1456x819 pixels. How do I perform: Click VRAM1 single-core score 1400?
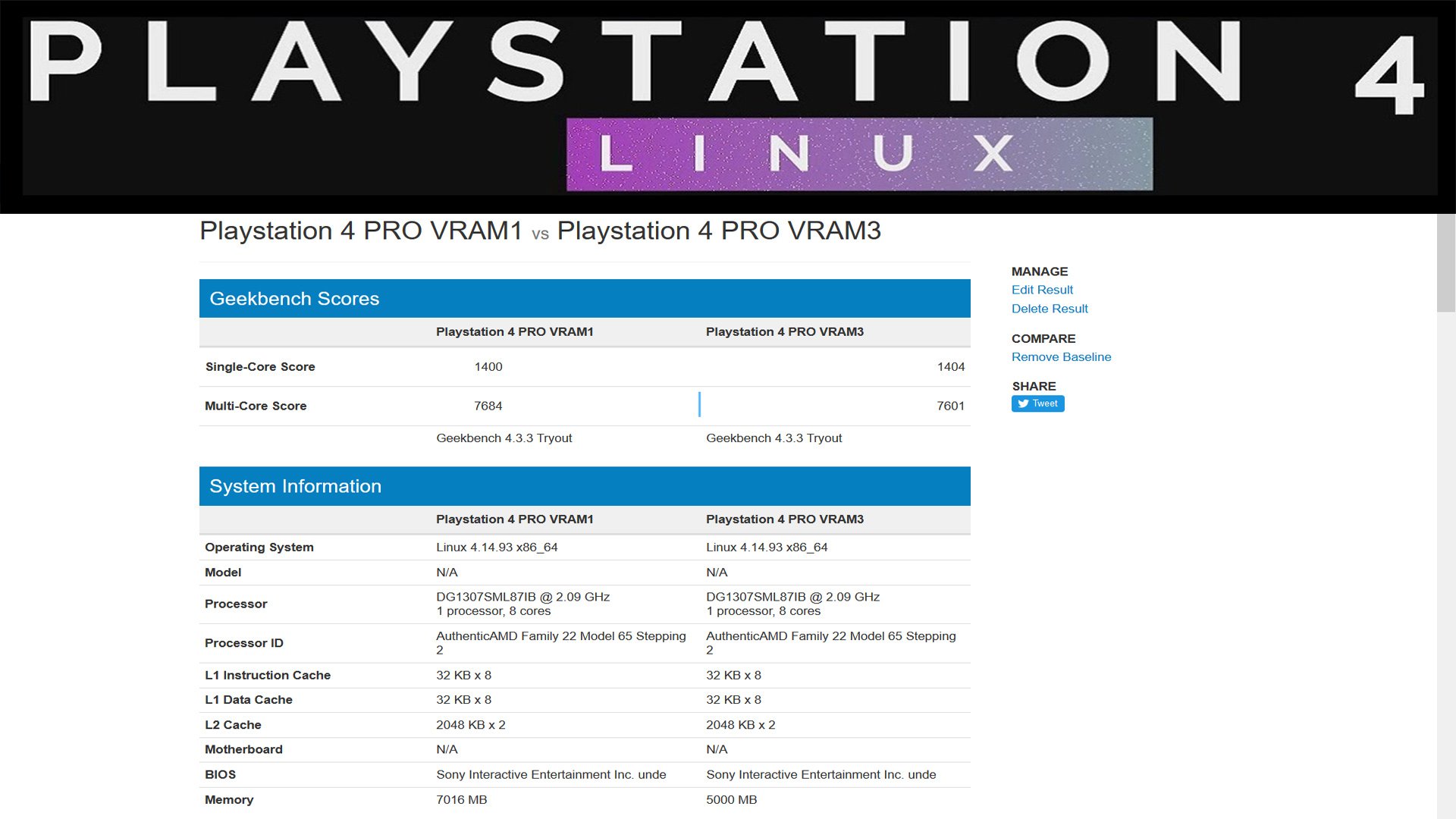pyautogui.click(x=488, y=367)
